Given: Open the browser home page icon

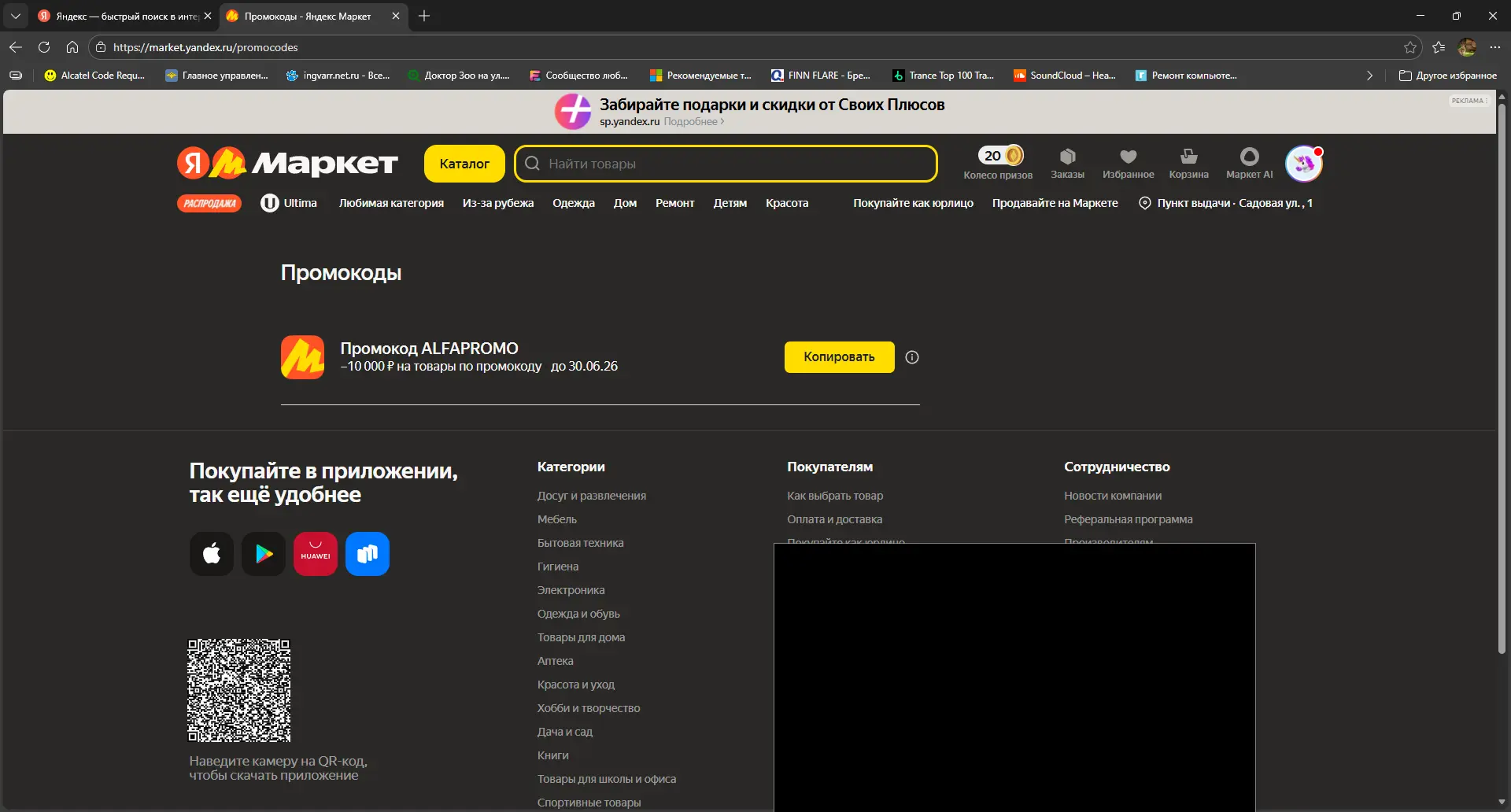Looking at the screenshot, I should pyautogui.click(x=72, y=47).
